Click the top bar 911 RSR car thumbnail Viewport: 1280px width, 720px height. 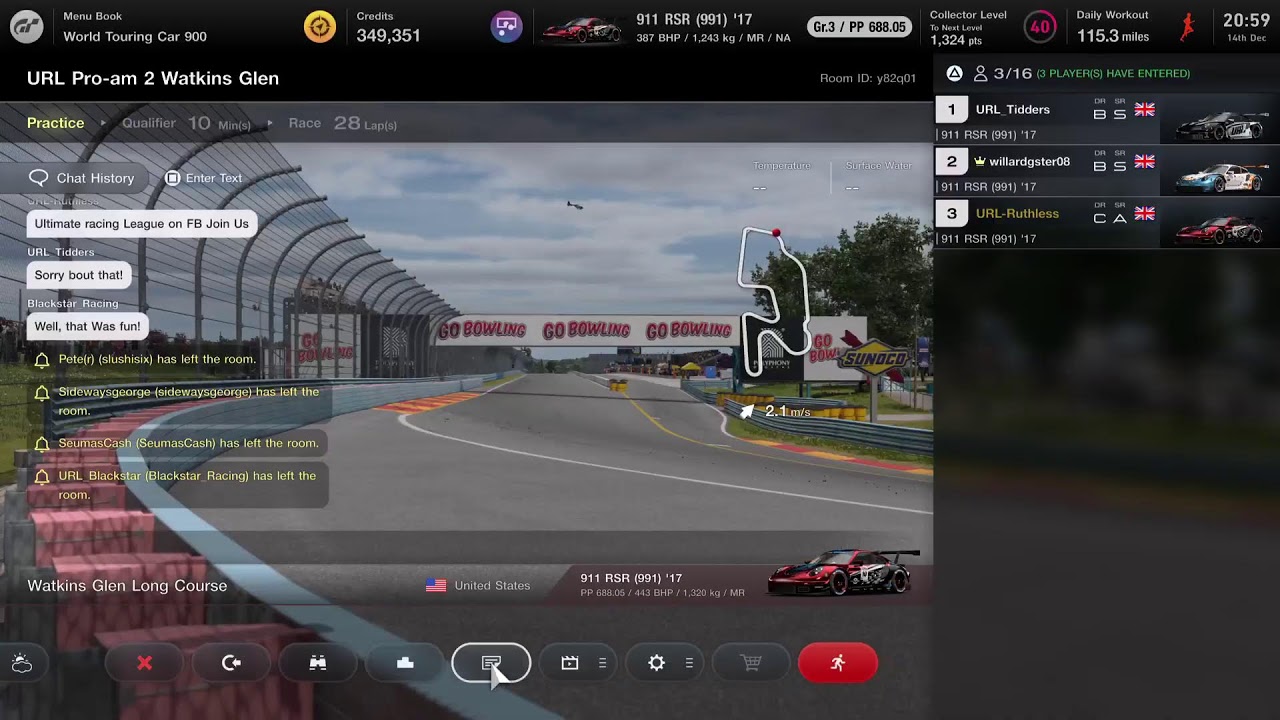(x=581, y=29)
